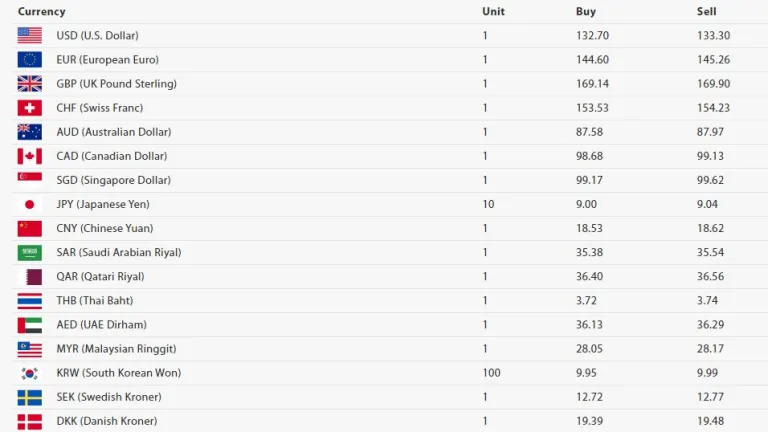
Task: Click the Canadian flag icon
Action: coord(29,156)
